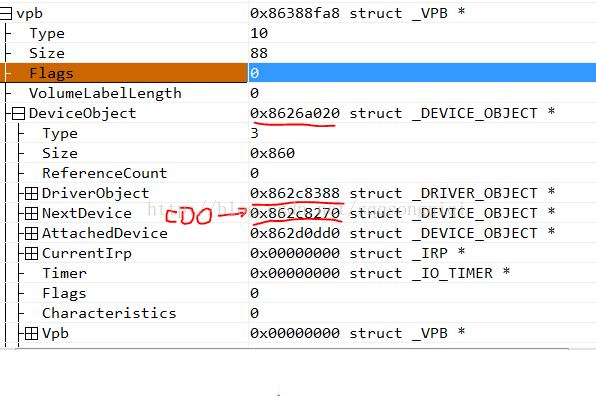Select the DeviceObject Type row with value 3
596x396 pixels.
(x=298, y=133)
